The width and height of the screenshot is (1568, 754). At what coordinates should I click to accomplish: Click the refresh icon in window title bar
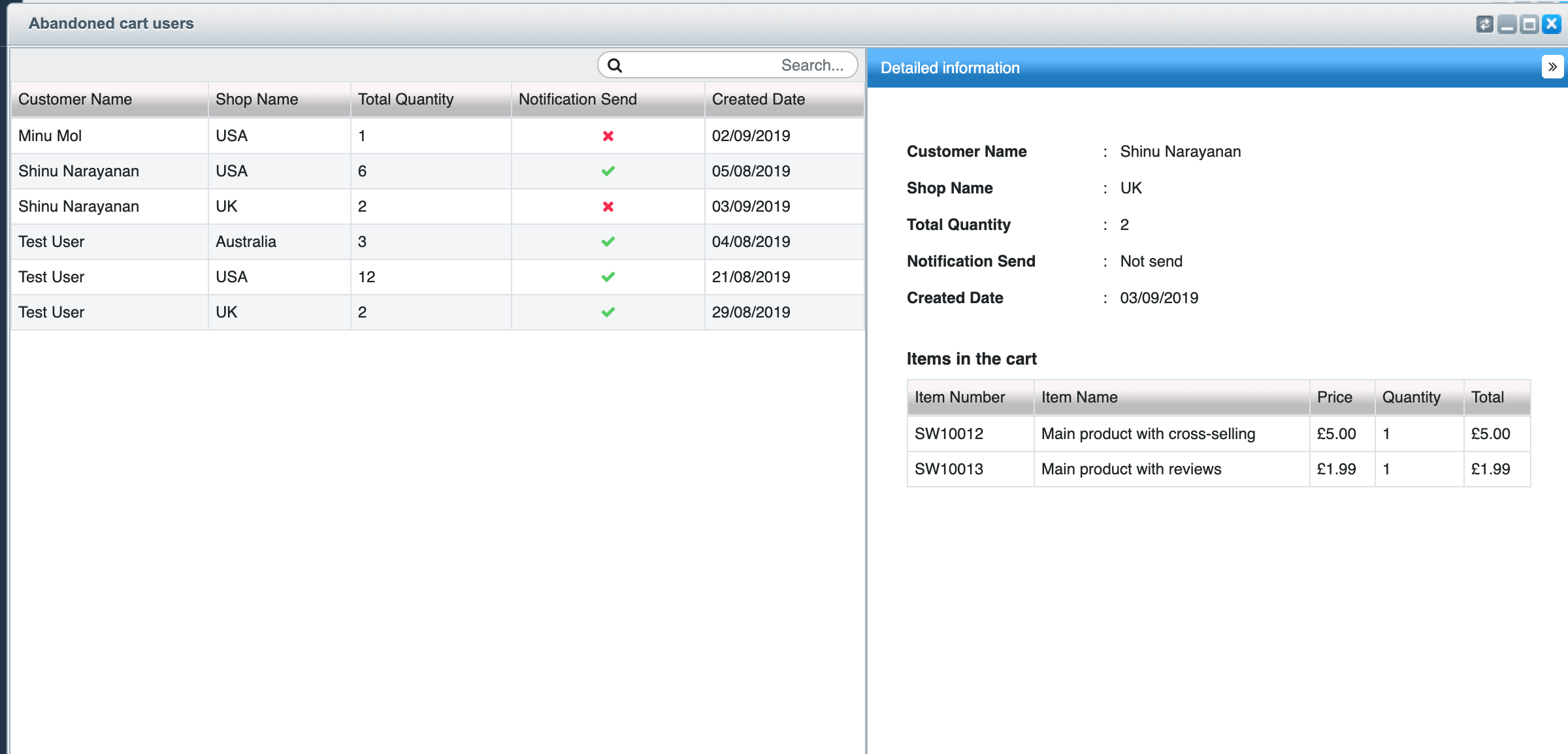tap(1484, 24)
